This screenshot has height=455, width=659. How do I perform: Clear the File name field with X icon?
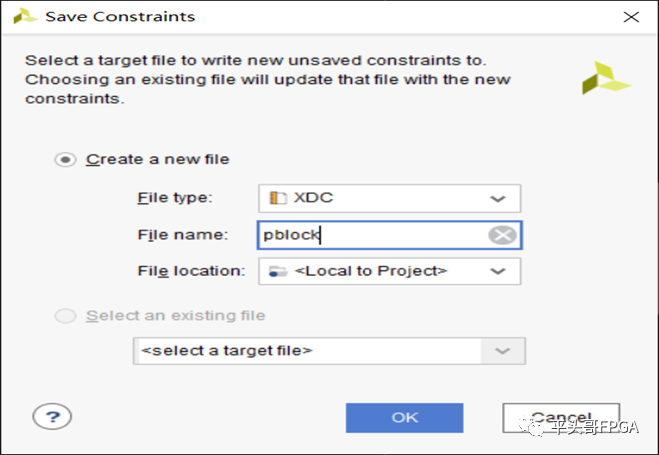coord(503,235)
